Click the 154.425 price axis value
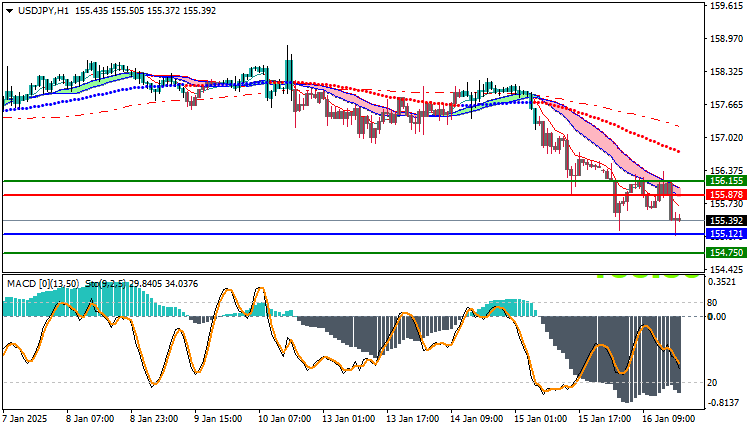 click(x=727, y=269)
